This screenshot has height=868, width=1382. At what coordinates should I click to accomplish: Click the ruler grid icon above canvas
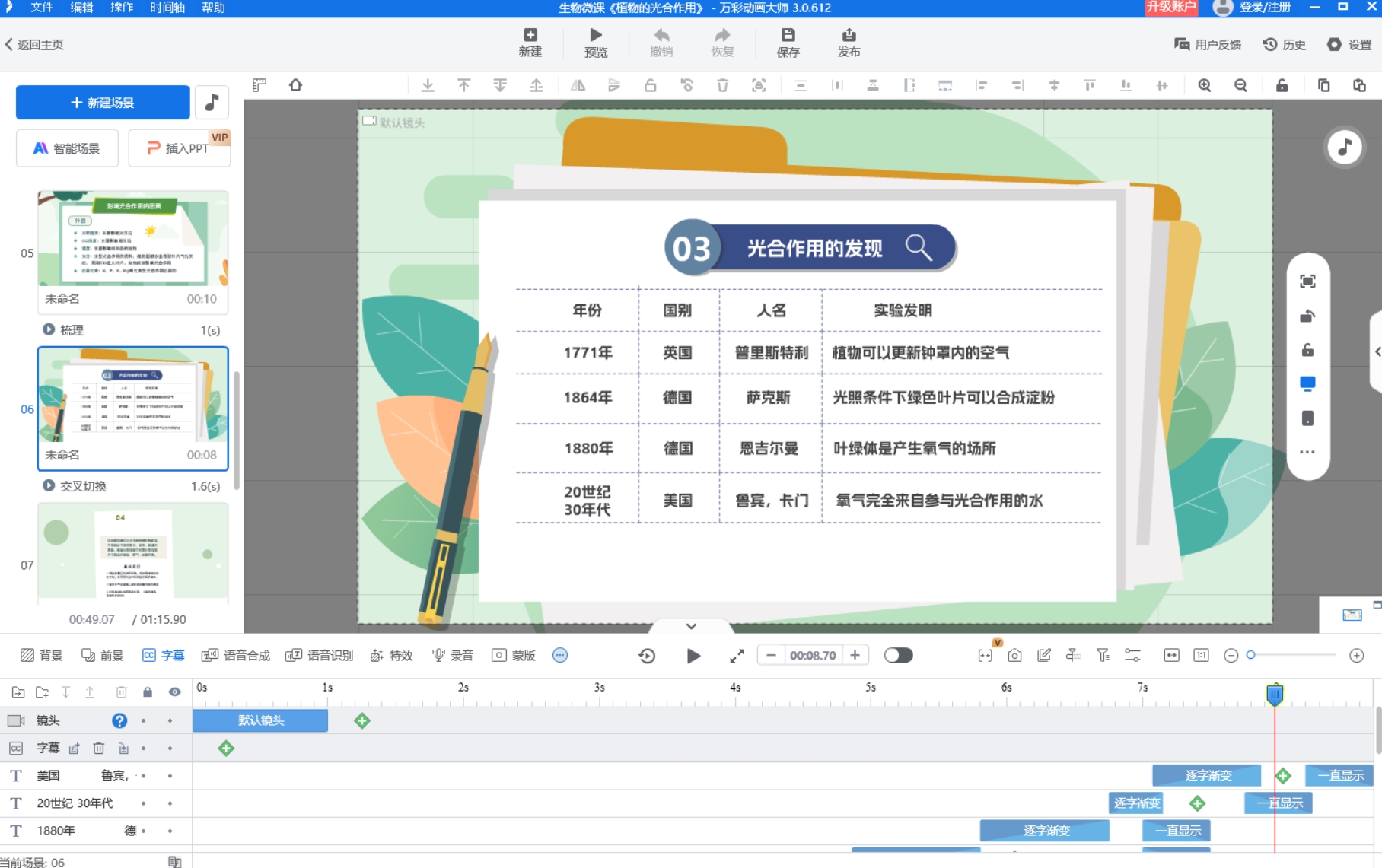tap(260, 85)
